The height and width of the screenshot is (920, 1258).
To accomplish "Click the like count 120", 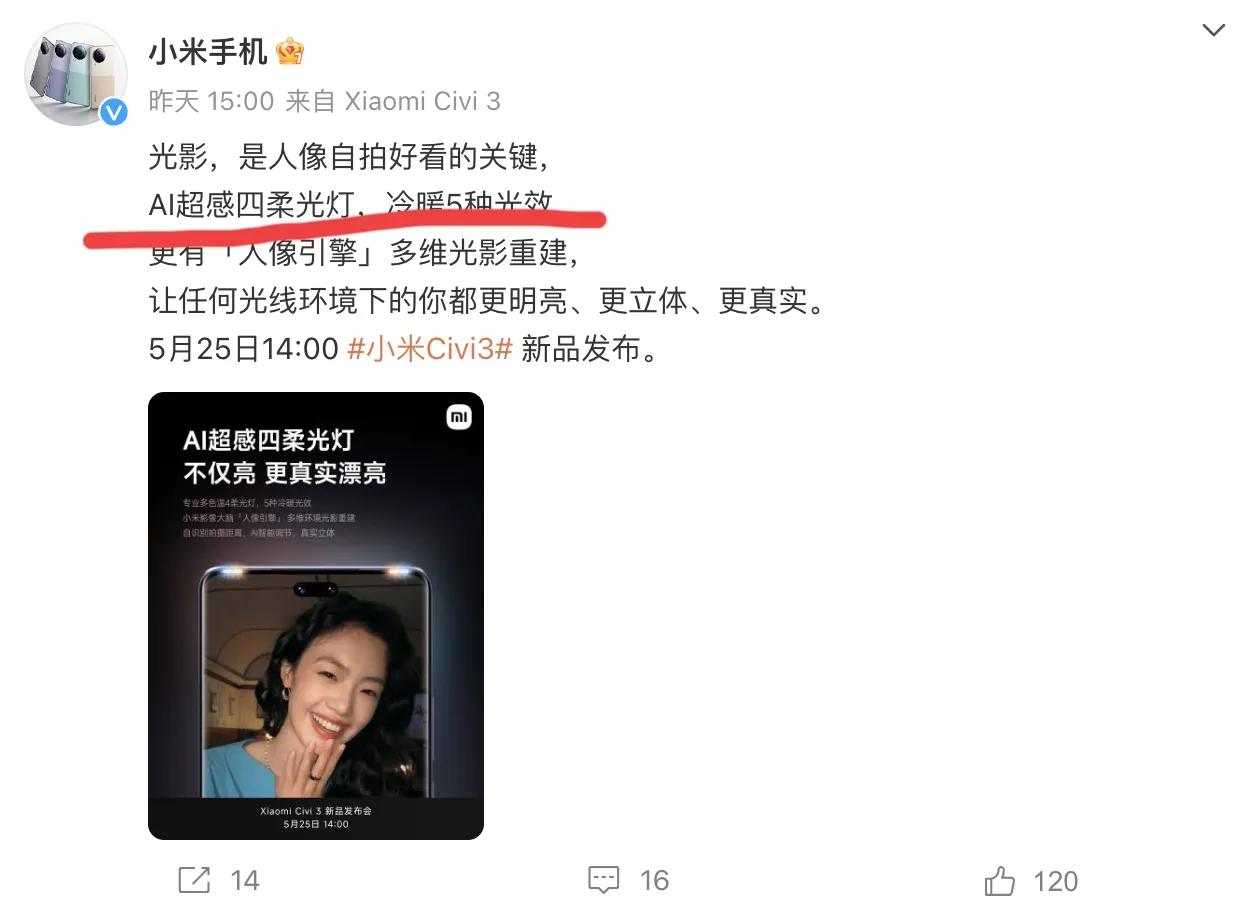I will click(x=1056, y=881).
